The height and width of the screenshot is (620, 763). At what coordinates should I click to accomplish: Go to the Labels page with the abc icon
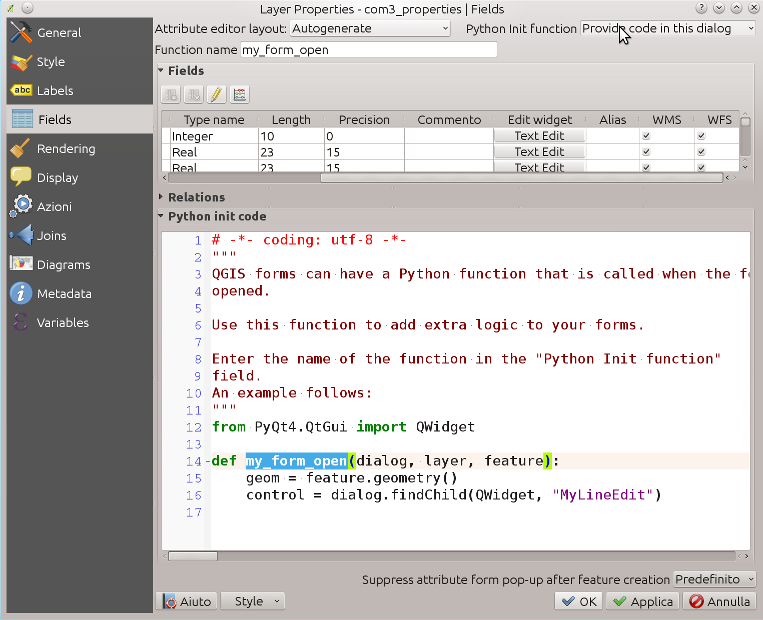point(79,91)
